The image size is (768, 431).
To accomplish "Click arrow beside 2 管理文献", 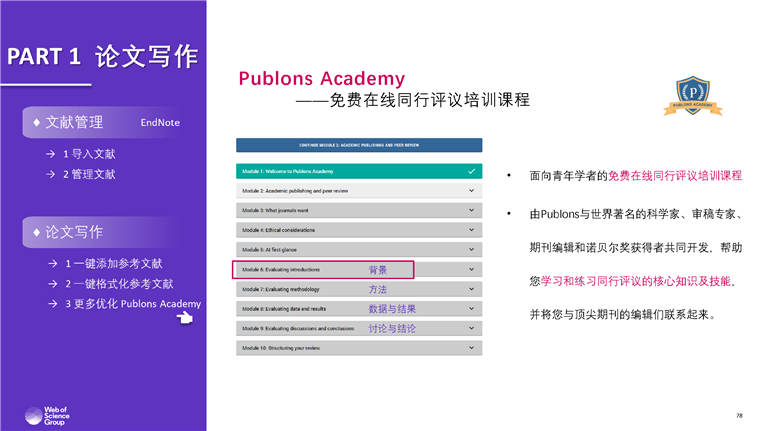I will [50, 174].
